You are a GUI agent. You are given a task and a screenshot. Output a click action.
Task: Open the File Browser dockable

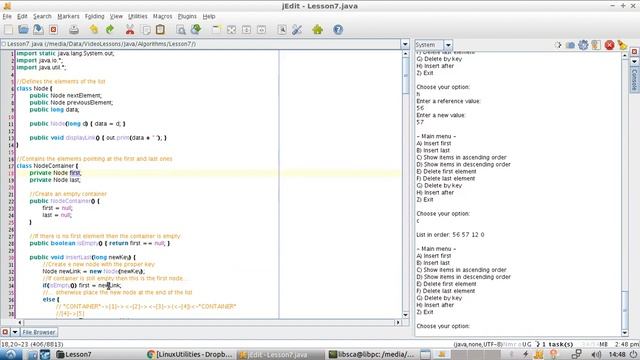click(x=39, y=332)
